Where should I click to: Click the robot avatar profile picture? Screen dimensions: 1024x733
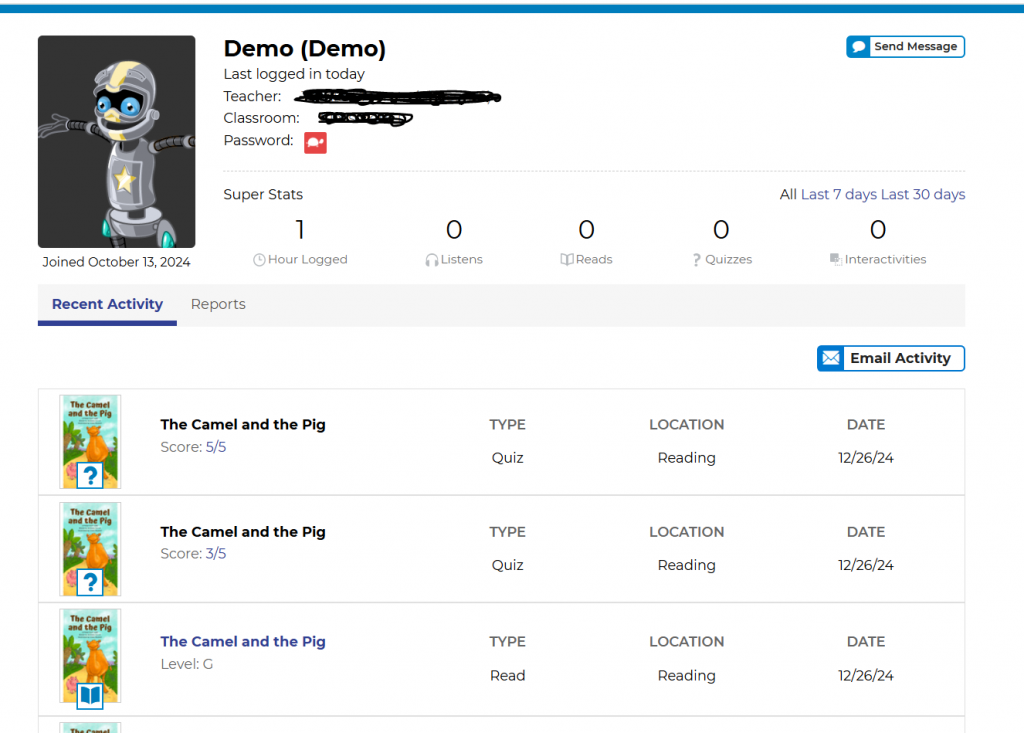click(x=116, y=142)
